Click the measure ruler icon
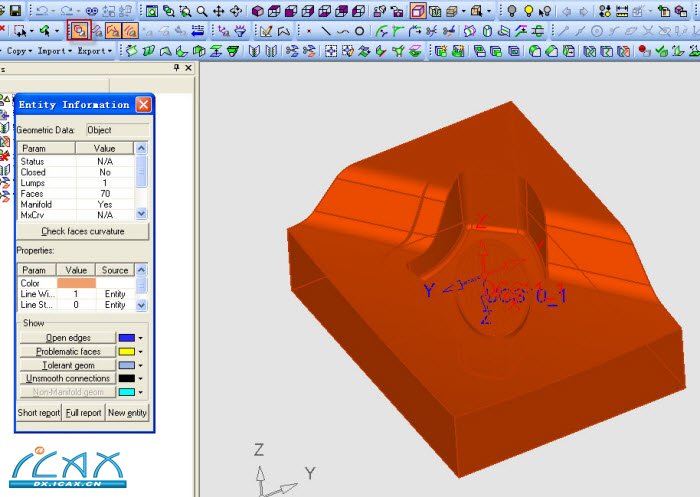700x497 pixels. [622, 11]
